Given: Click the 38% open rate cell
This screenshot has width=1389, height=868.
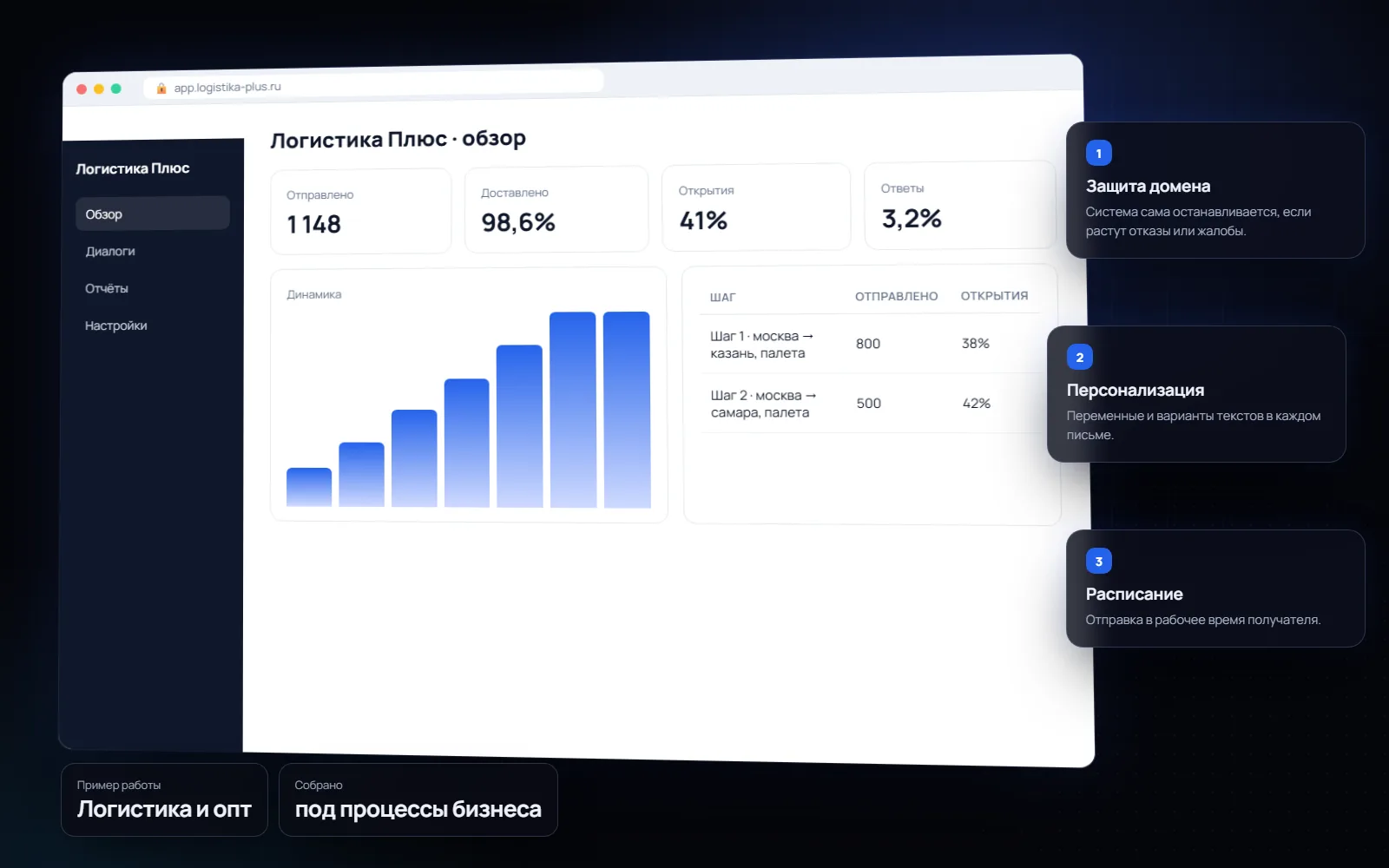Looking at the screenshot, I should (x=976, y=344).
